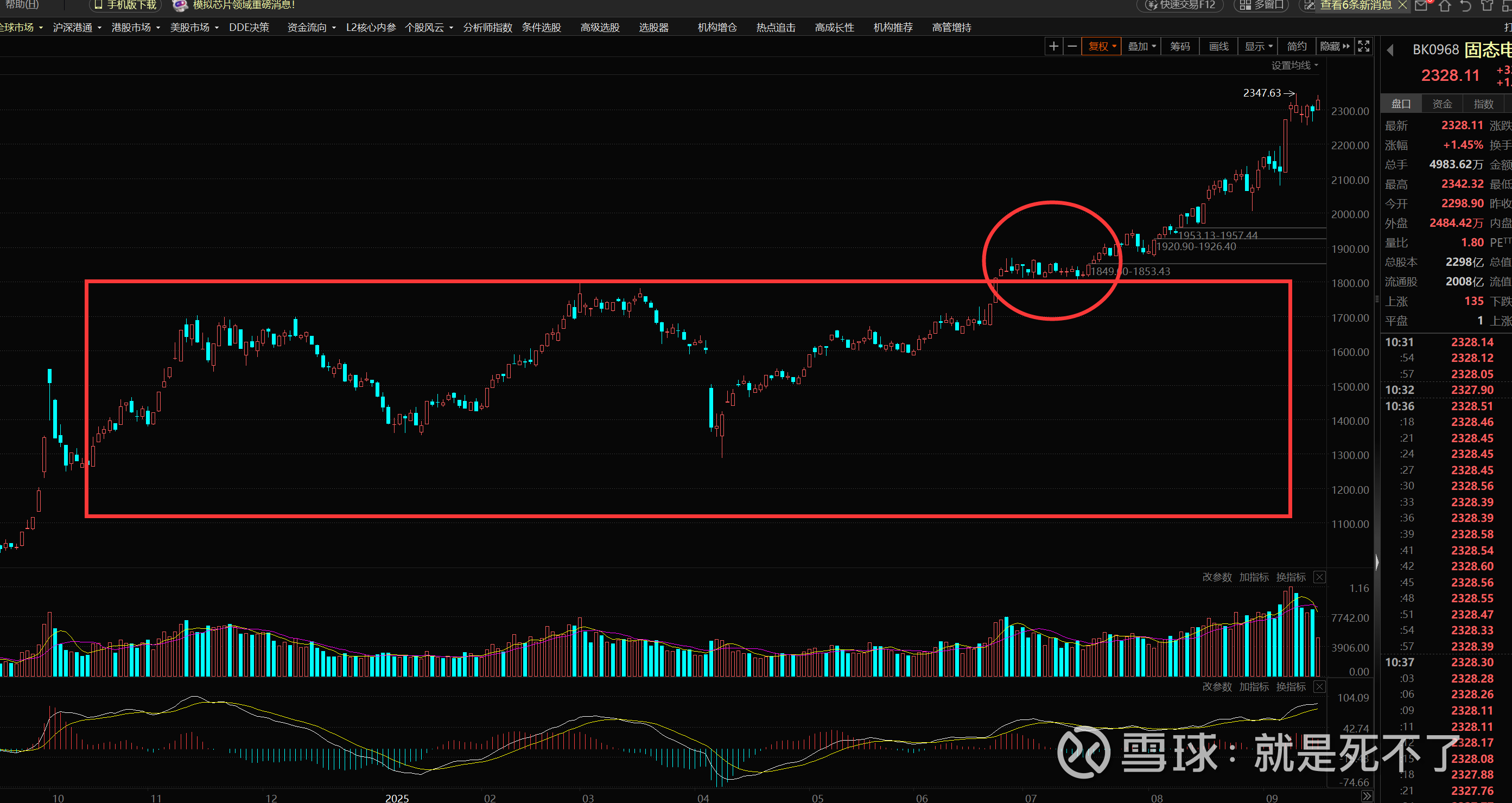Click the zoom in plus icon
The width and height of the screenshot is (1512, 803).
[x=1053, y=46]
